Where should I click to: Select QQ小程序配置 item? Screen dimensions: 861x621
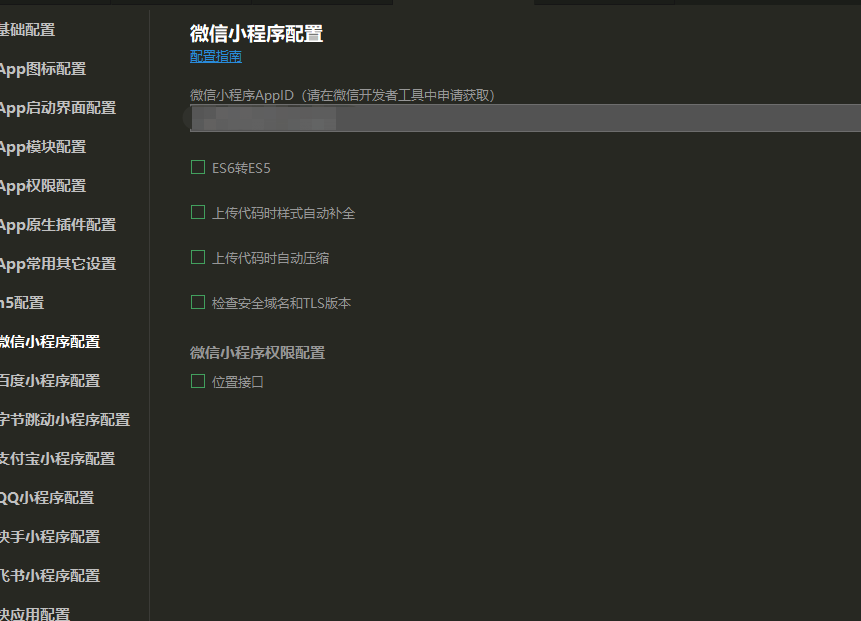coord(47,497)
